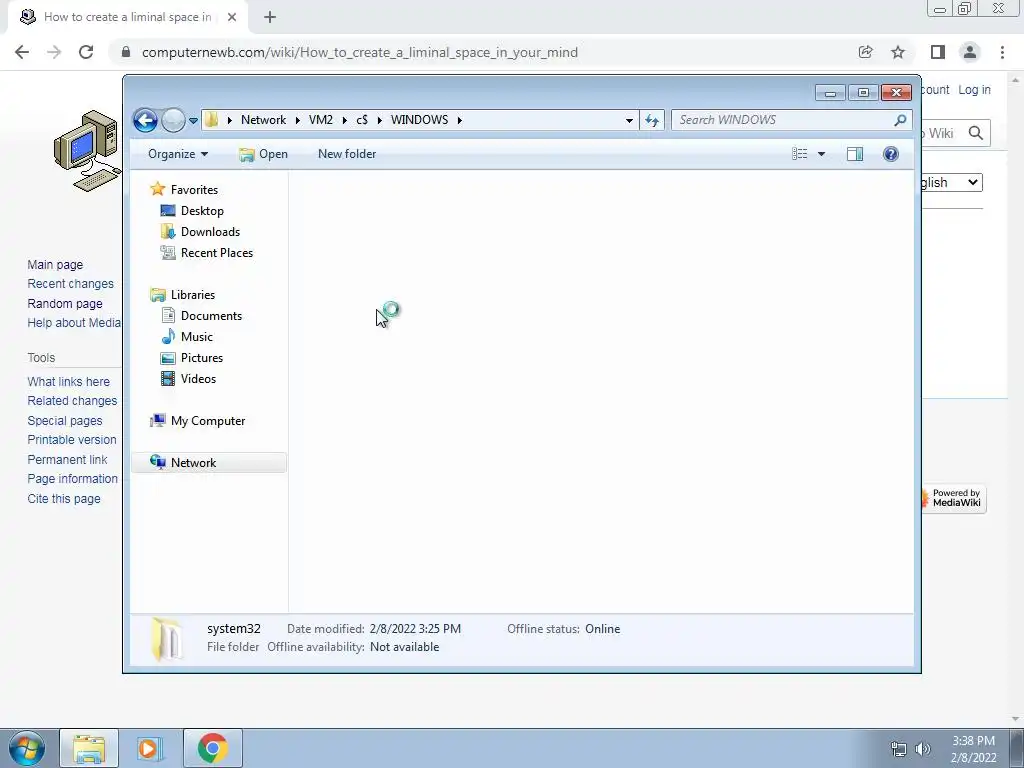The width and height of the screenshot is (1024, 768).
Task: Open Documents library
Action: 211,316
